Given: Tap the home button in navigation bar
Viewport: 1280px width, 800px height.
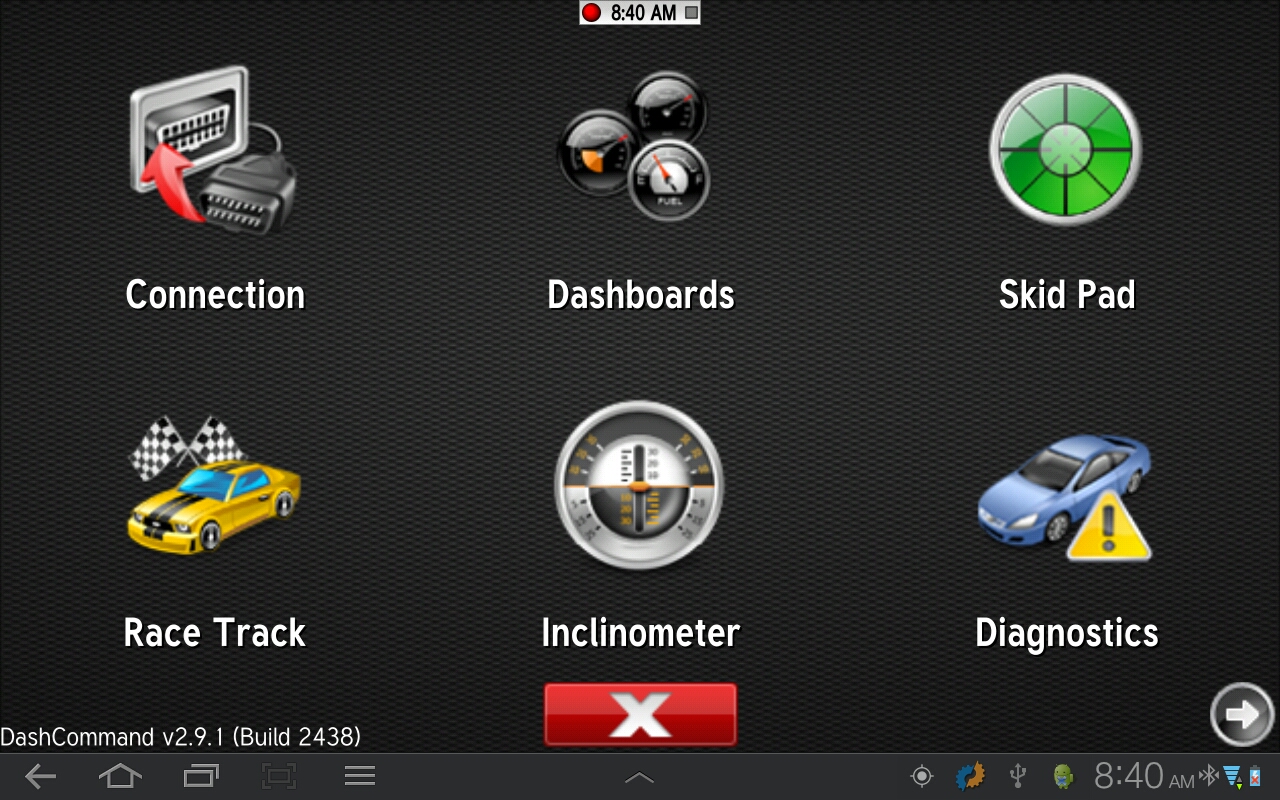Looking at the screenshot, I should (x=120, y=776).
